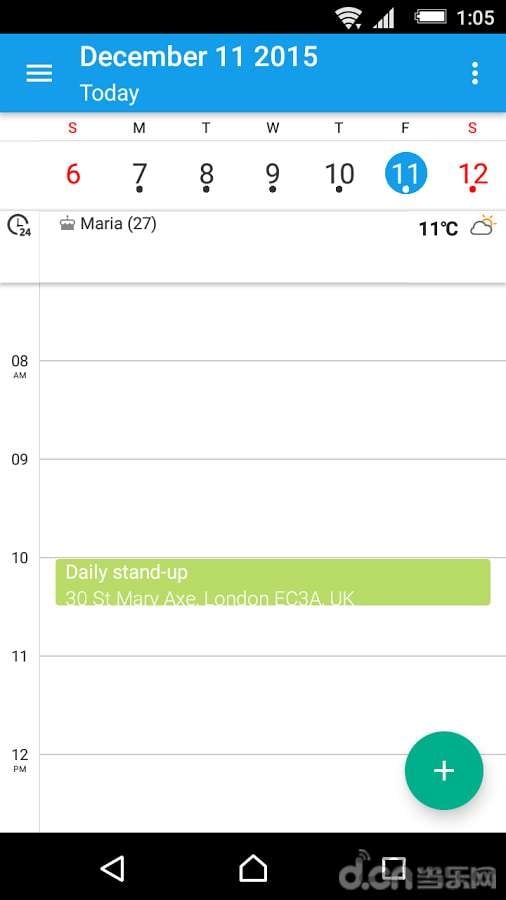Open the recent apps overview button

pos(394,868)
